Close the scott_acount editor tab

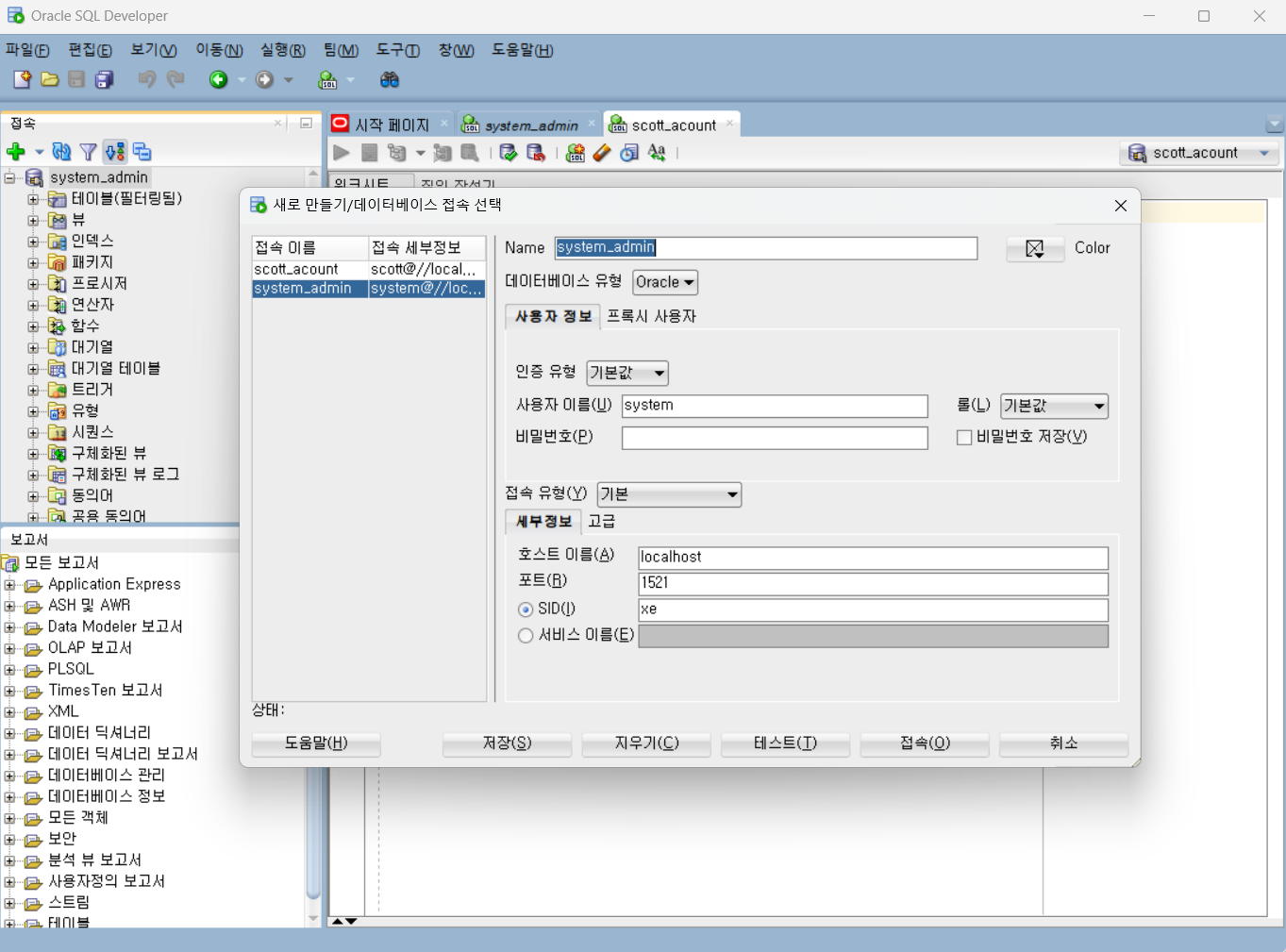pos(729,124)
